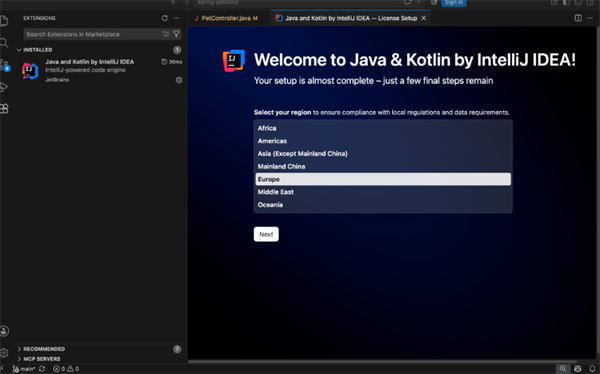Image resolution: width=600 pixels, height=374 pixels.
Task: Open the extensions filter funnel
Action: point(176,34)
